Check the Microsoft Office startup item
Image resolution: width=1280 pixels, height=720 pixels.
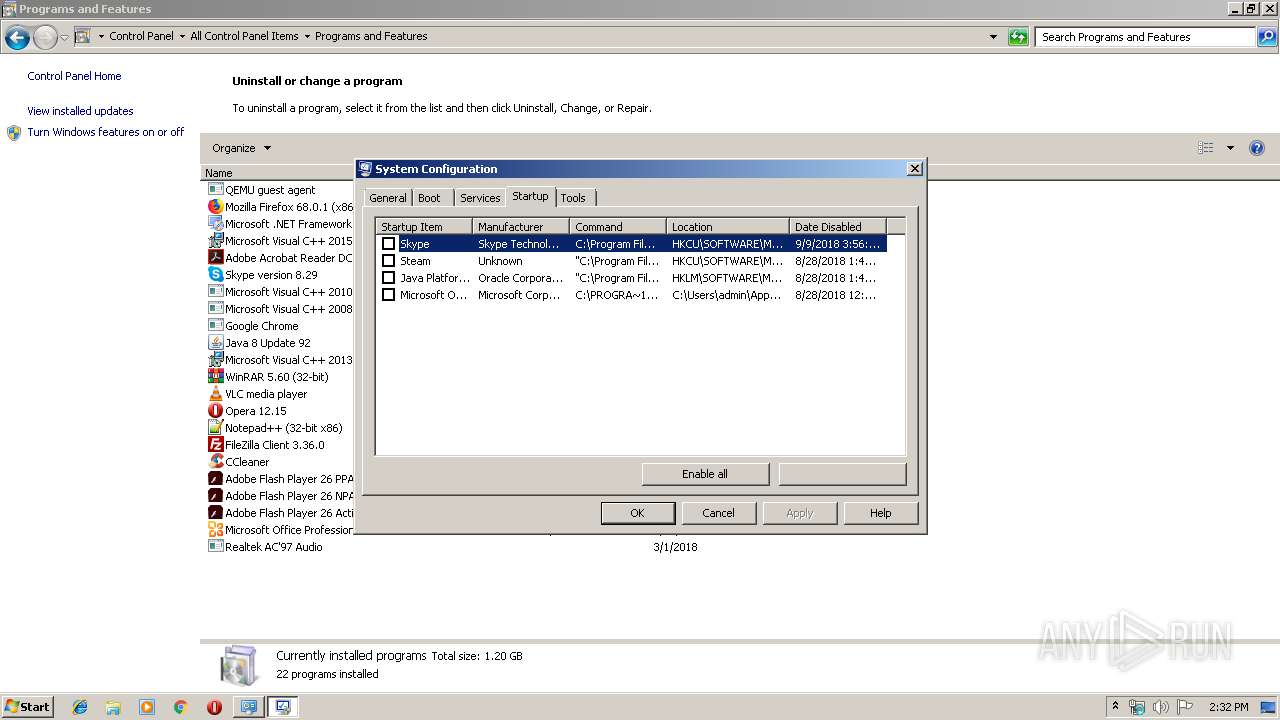click(388, 294)
